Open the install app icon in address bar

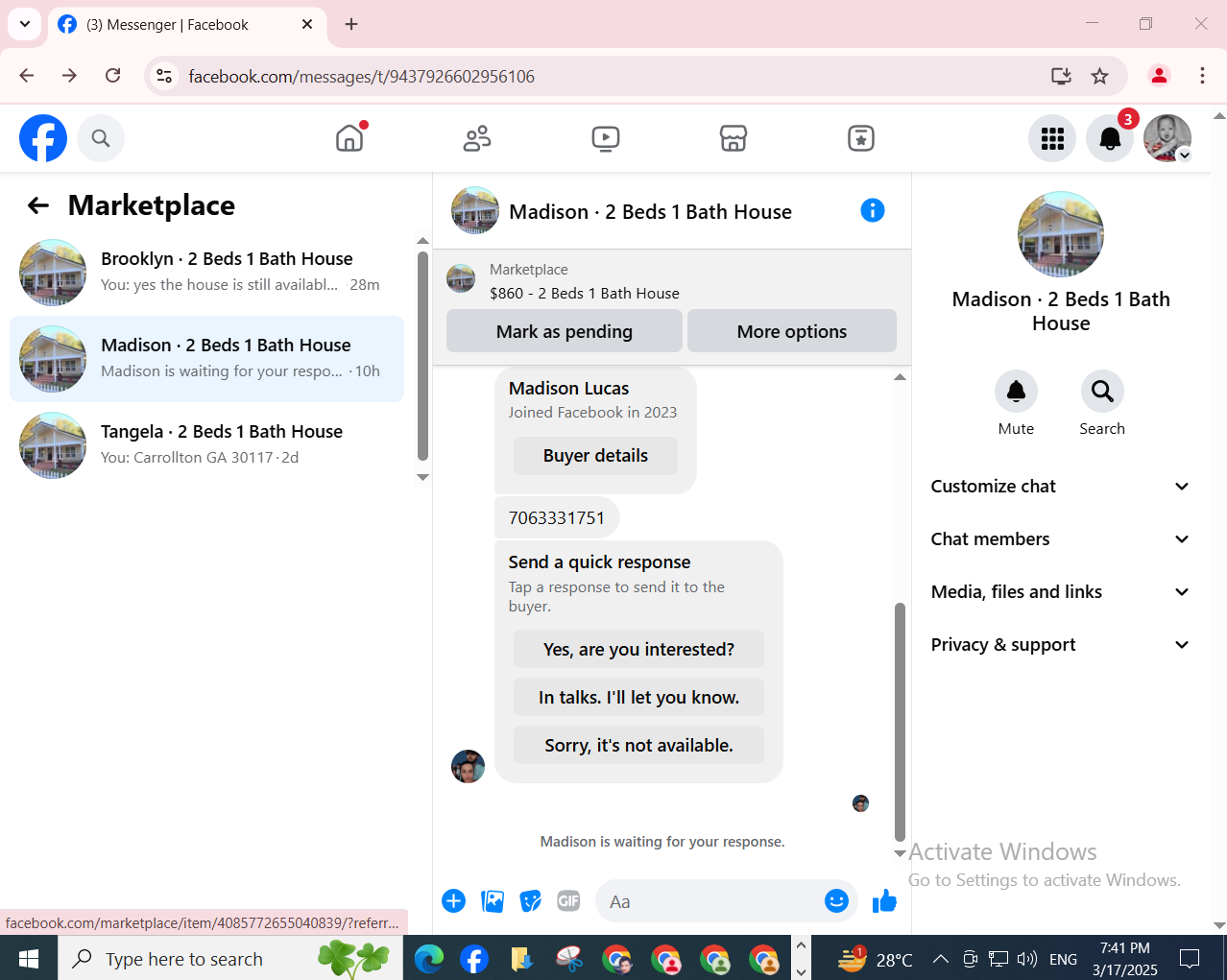pyautogui.click(x=1061, y=76)
